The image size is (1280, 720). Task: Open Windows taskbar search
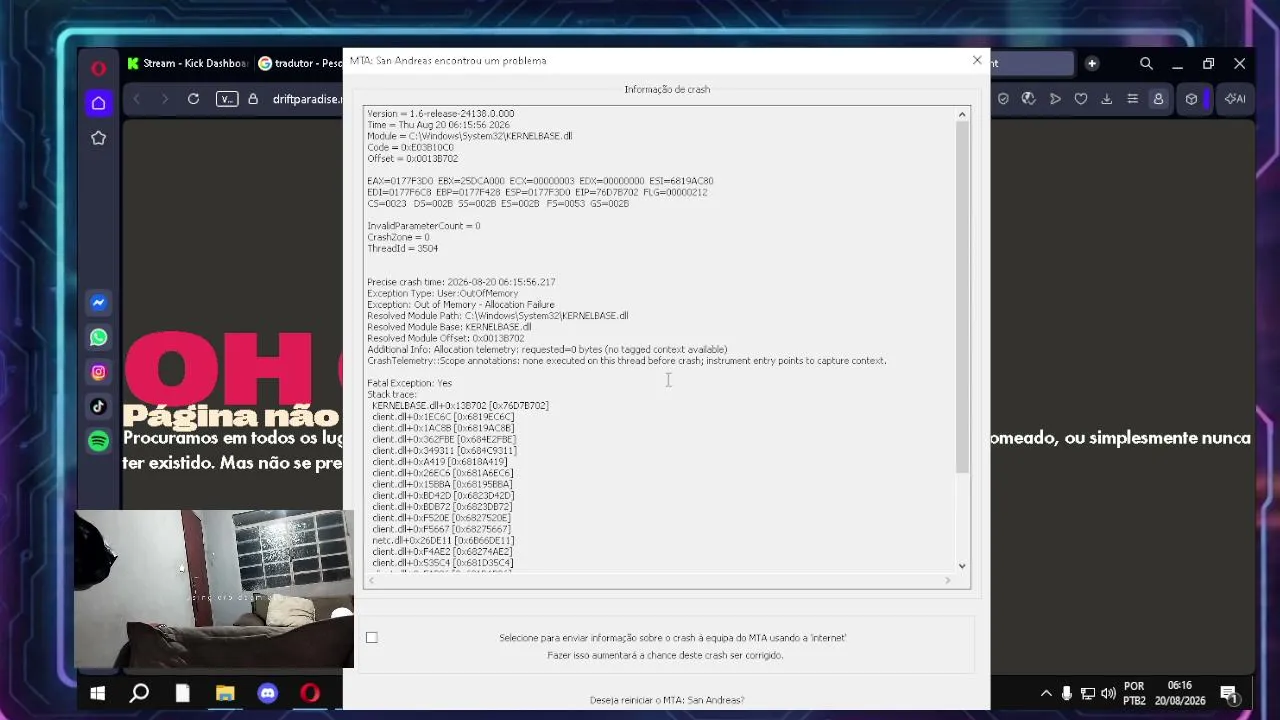[139, 693]
